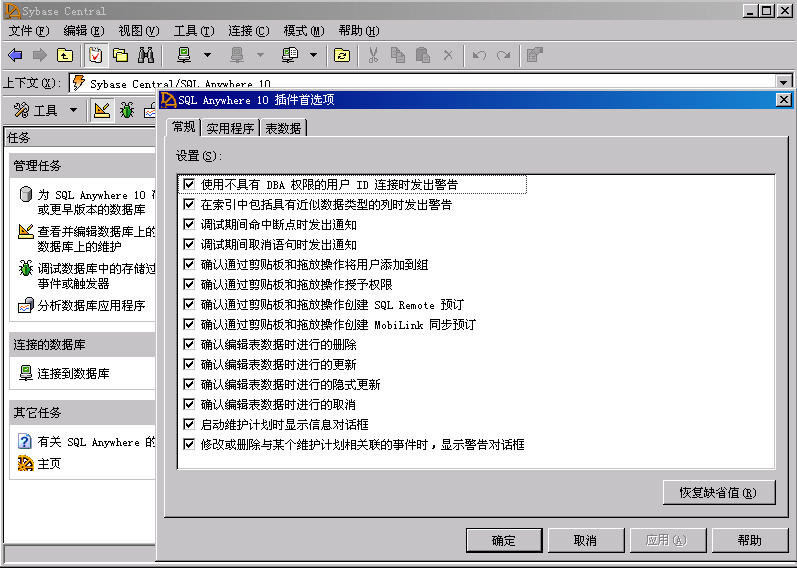797x568 pixels.
Task: Toggle 创建 MobiLink 同步预订 checkbox
Action: 189,324
